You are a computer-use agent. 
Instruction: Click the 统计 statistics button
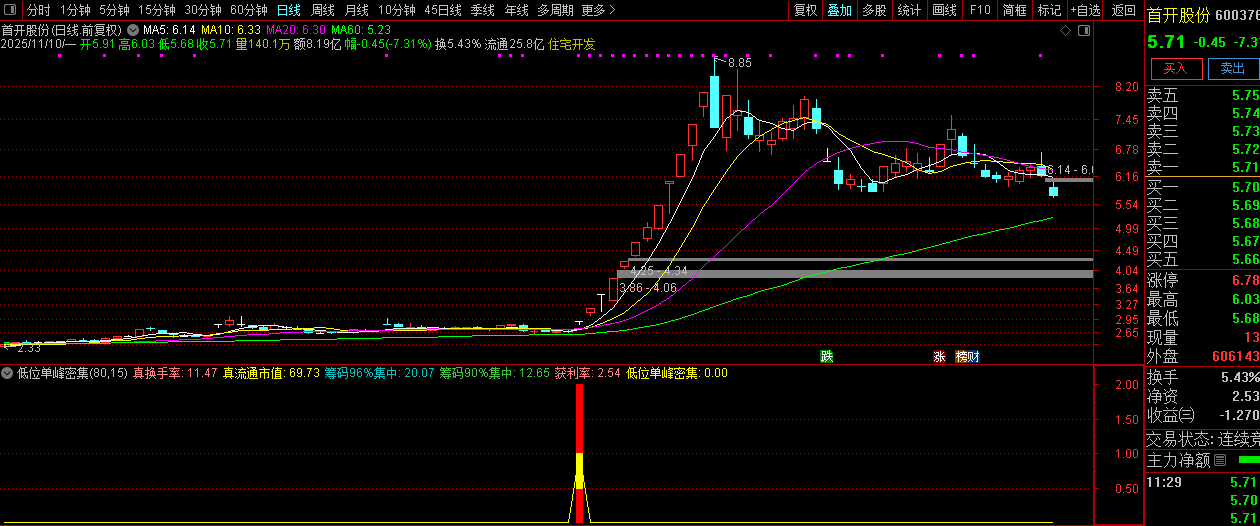909,10
